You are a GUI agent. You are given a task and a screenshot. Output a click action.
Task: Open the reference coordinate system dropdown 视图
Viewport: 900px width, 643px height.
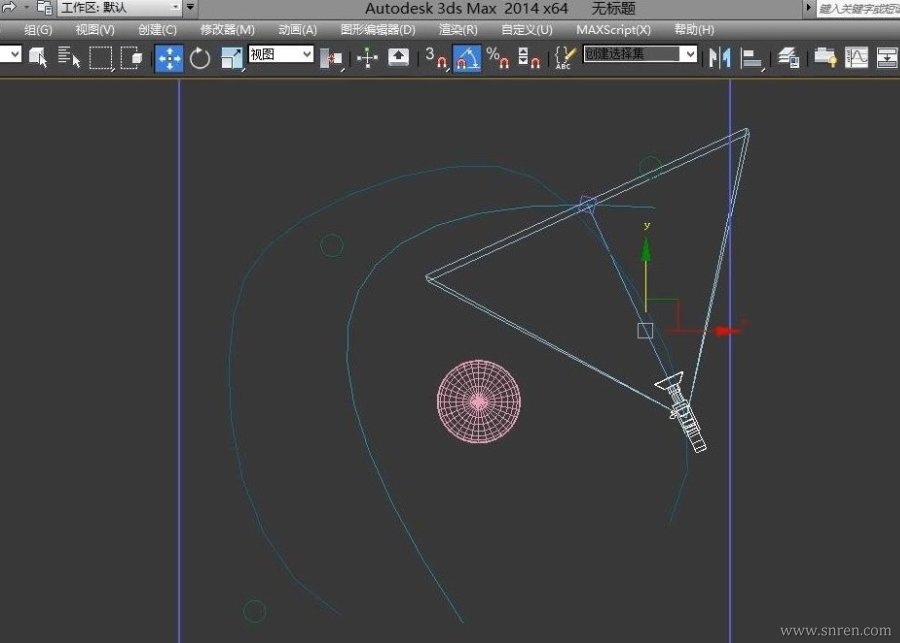tap(281, 54)
